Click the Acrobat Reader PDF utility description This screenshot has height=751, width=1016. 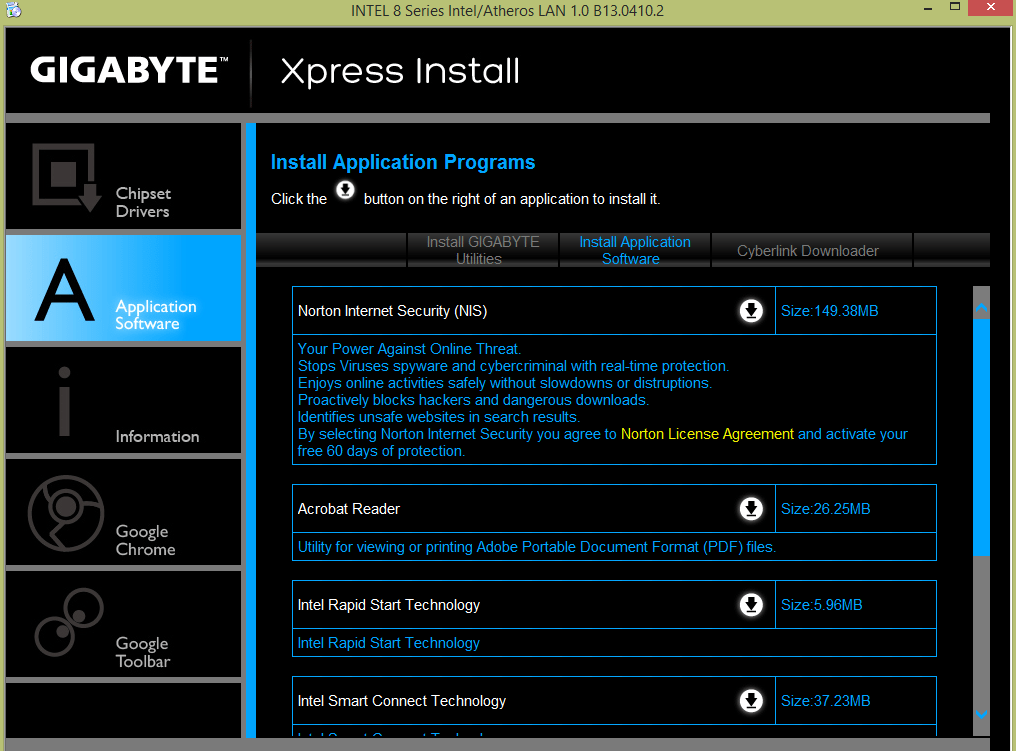[537, 547]
